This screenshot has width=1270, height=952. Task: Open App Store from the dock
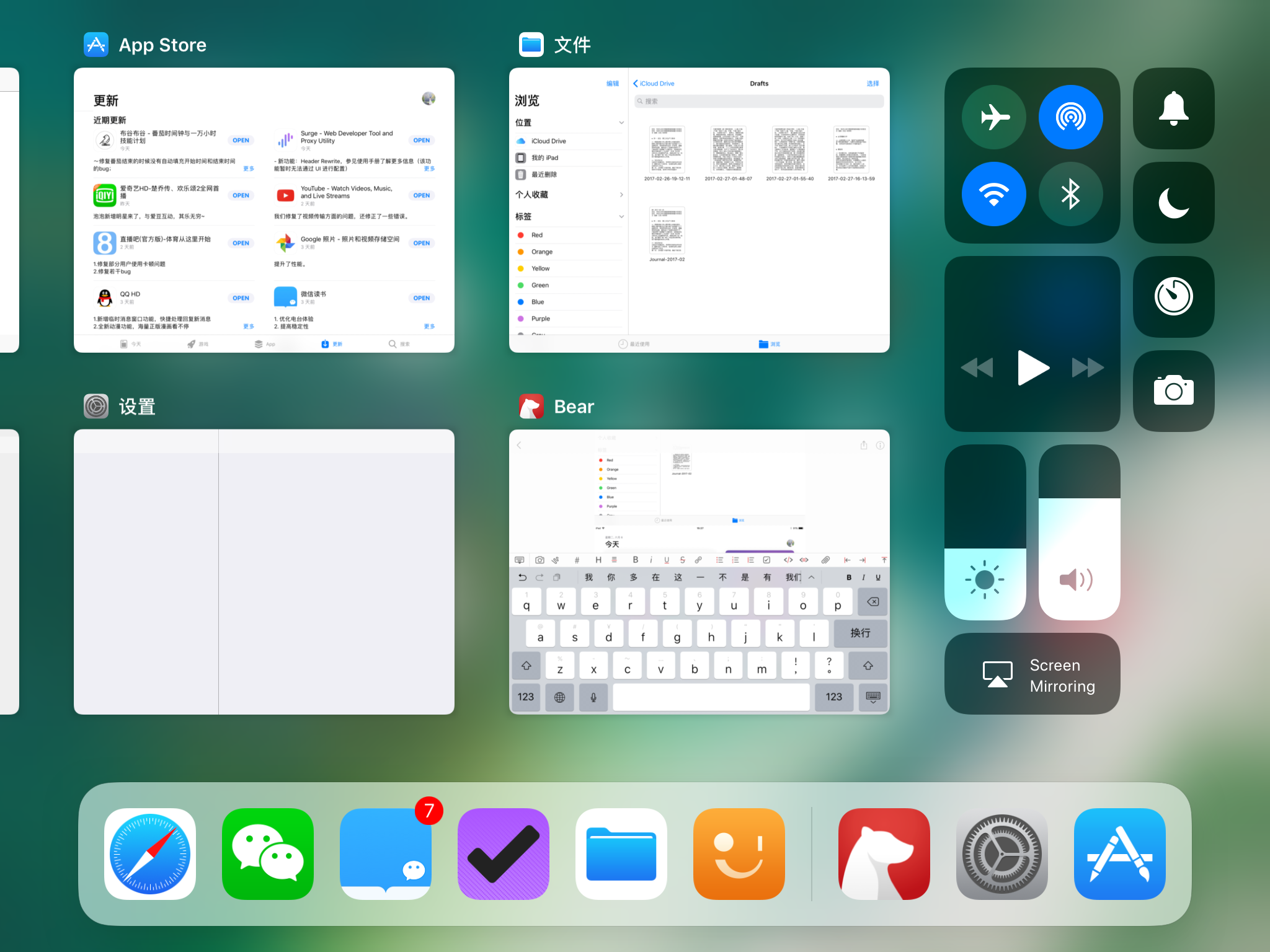point(1120,854)
